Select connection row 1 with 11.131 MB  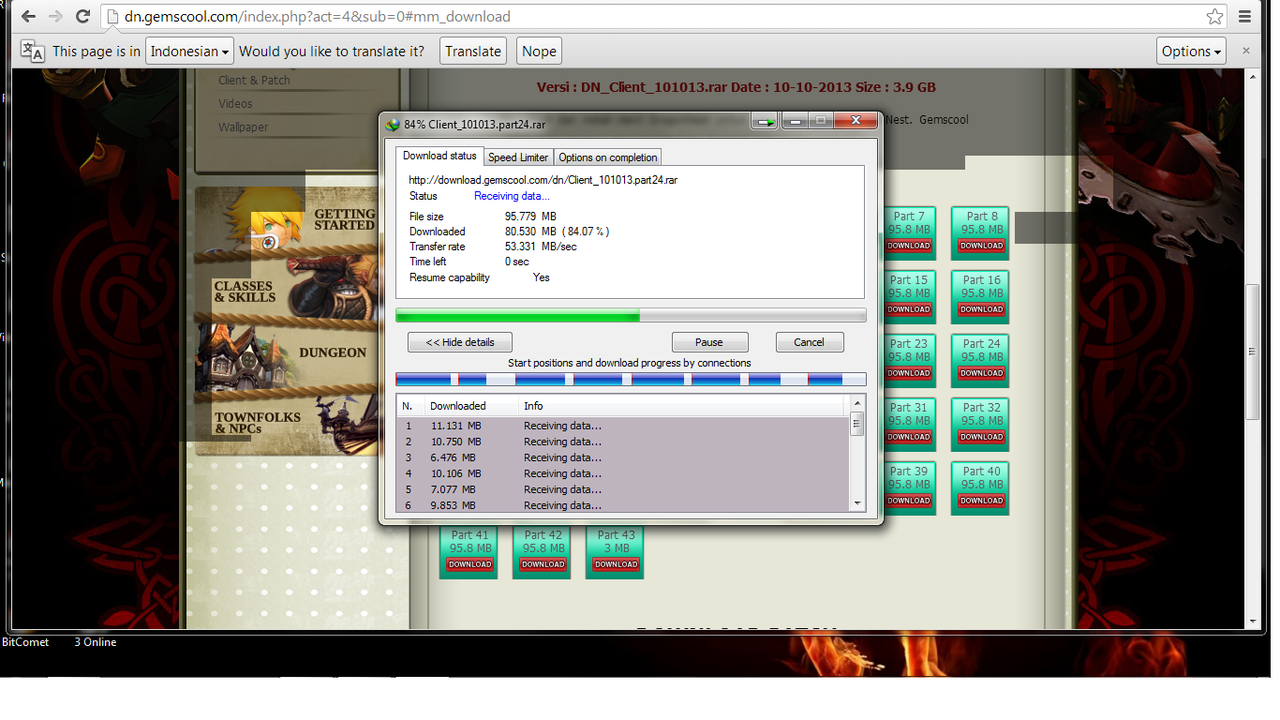coord(623,426)
